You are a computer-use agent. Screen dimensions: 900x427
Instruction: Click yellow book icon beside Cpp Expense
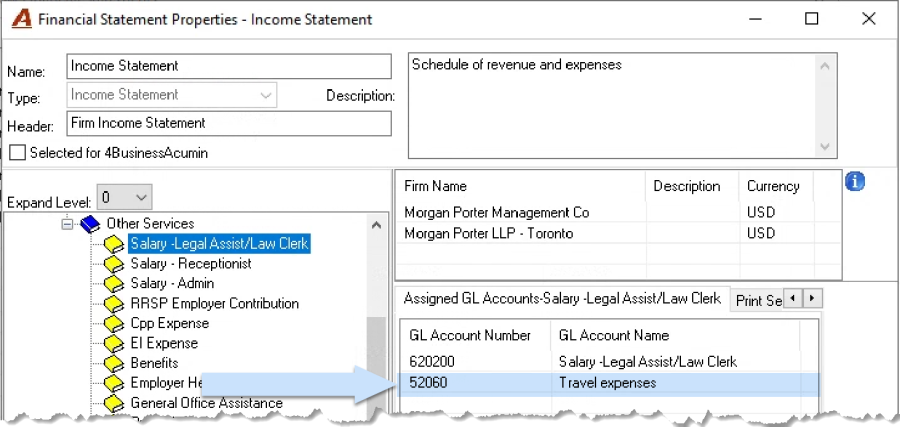(x=114, y=324)
